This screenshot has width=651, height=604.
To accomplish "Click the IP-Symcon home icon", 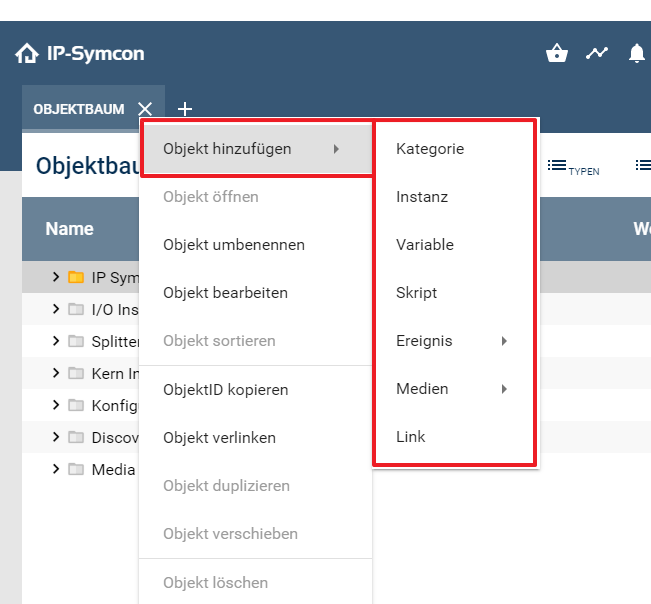I will click(27, 53).
